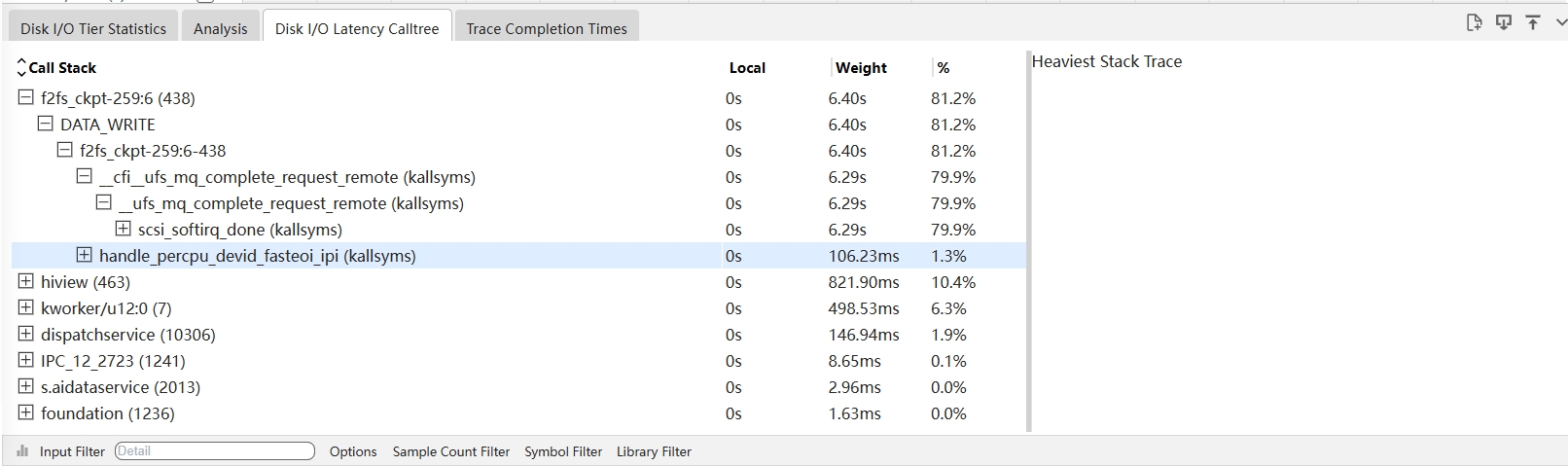This screenshot has height=466, width=1568.
Task: Click the new file icon with plus
Action: (x=1474, y=22)
